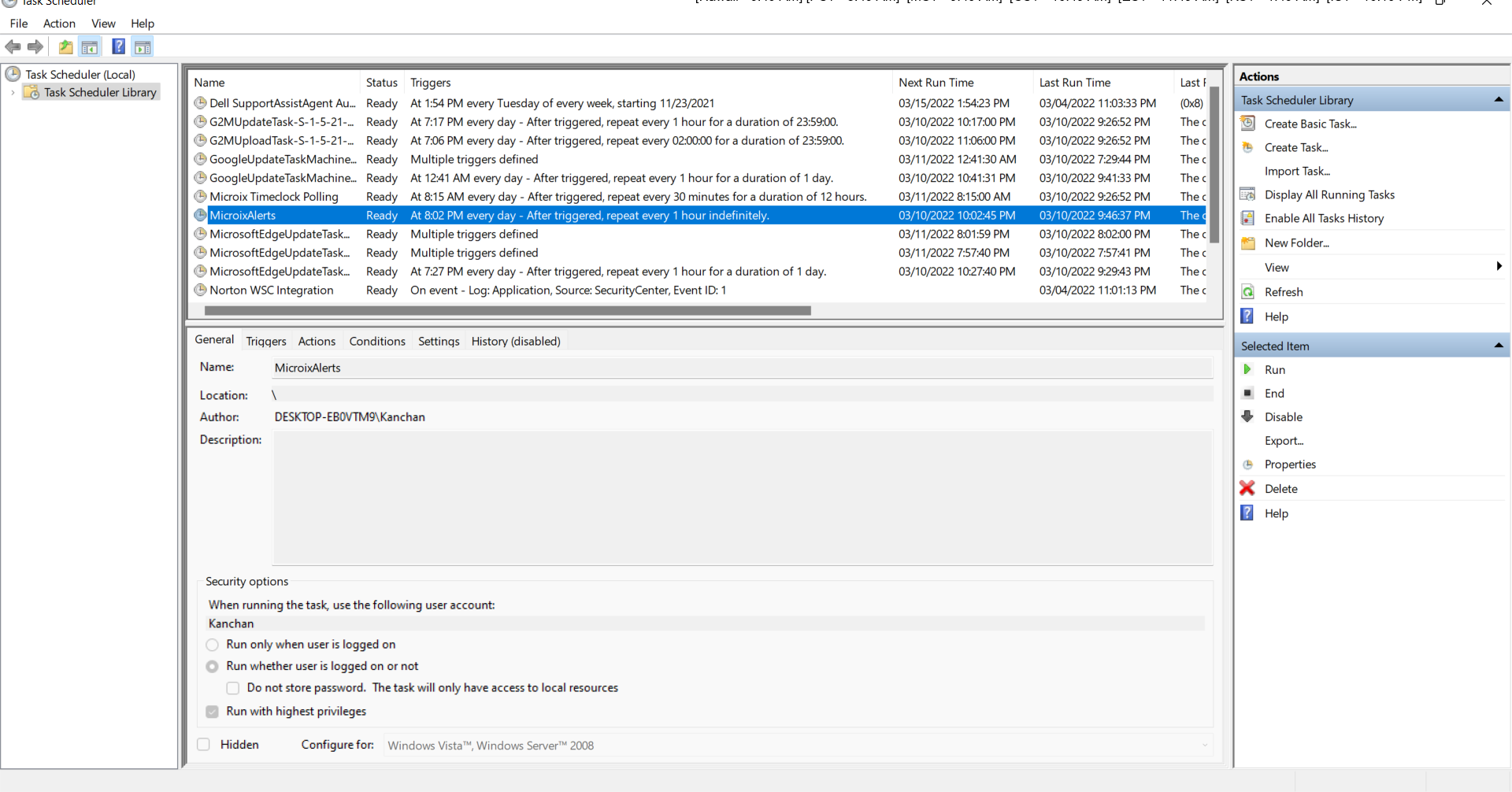Screen dimensions: 1512x792
Task: Click the red Delete X icon
Action: (1247, 489)
